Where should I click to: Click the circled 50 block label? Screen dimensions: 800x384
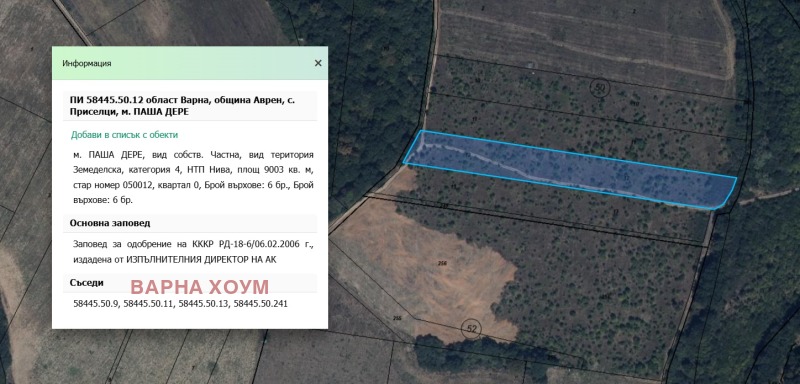[x=600, y=88]
